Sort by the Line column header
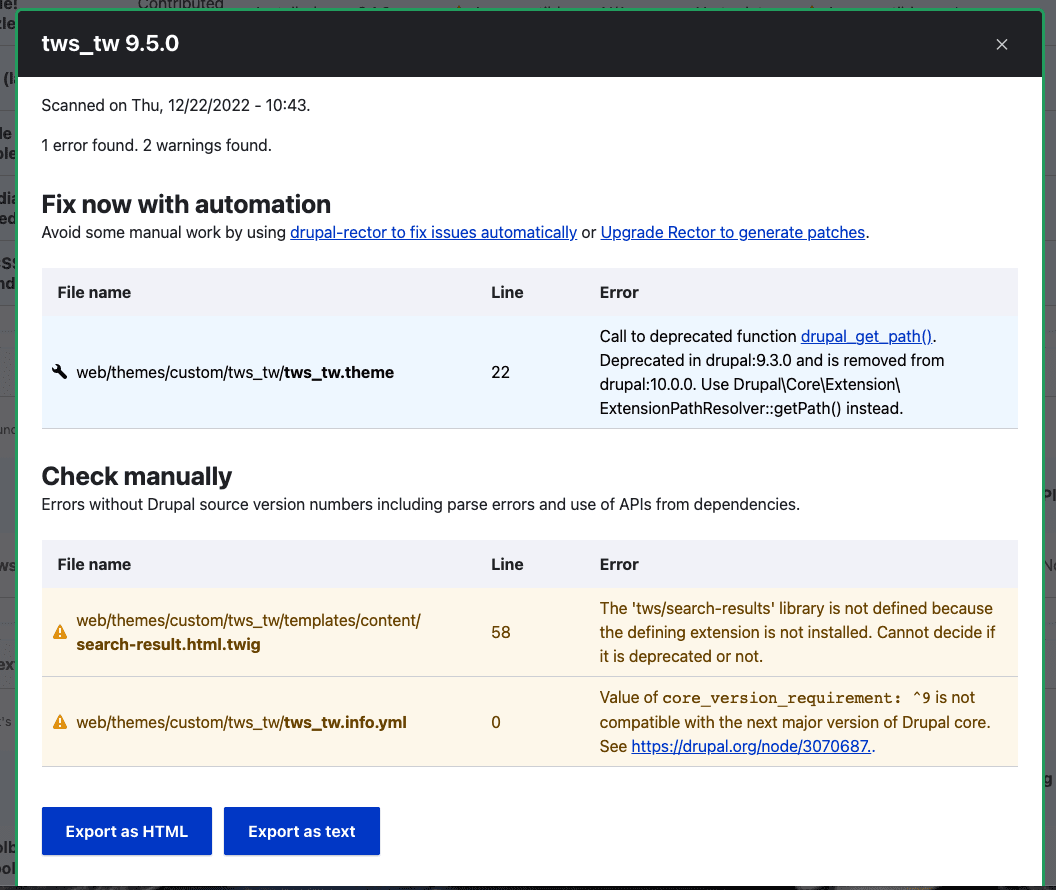Viewport: 1056px width, 890px height. [506, 292]
